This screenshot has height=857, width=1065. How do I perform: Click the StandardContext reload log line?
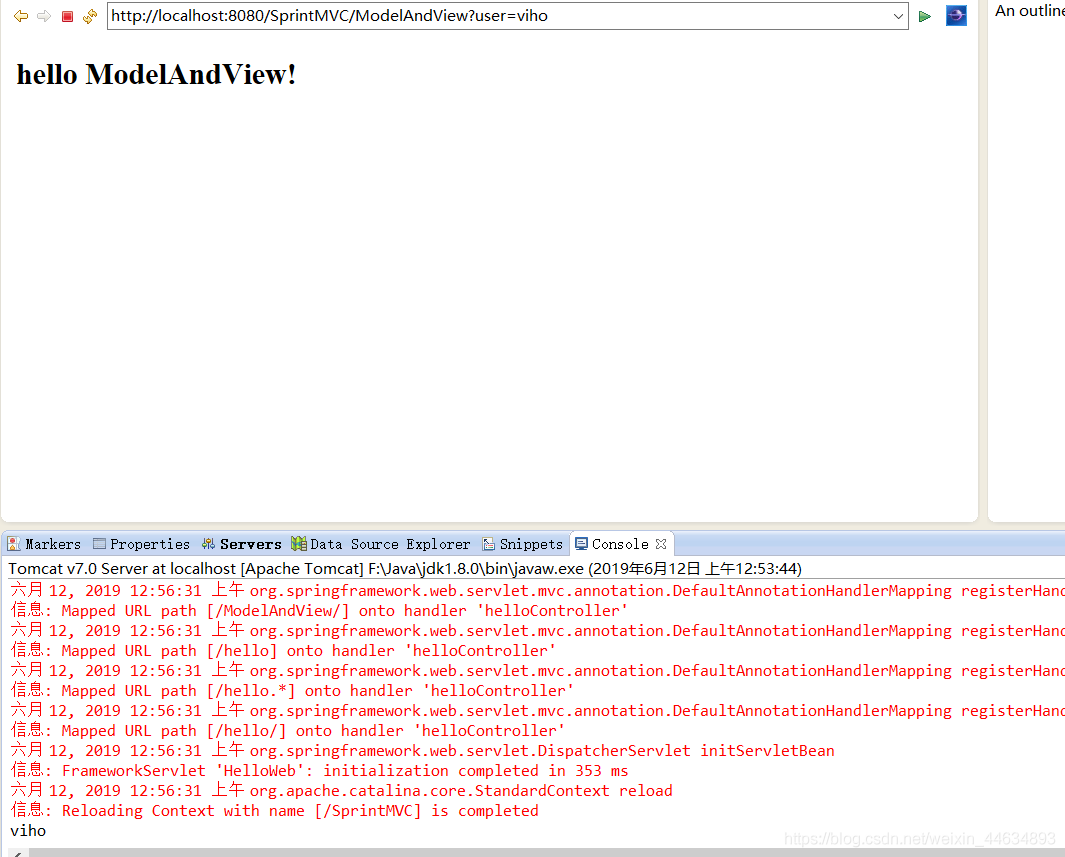[x=342, y=790]
